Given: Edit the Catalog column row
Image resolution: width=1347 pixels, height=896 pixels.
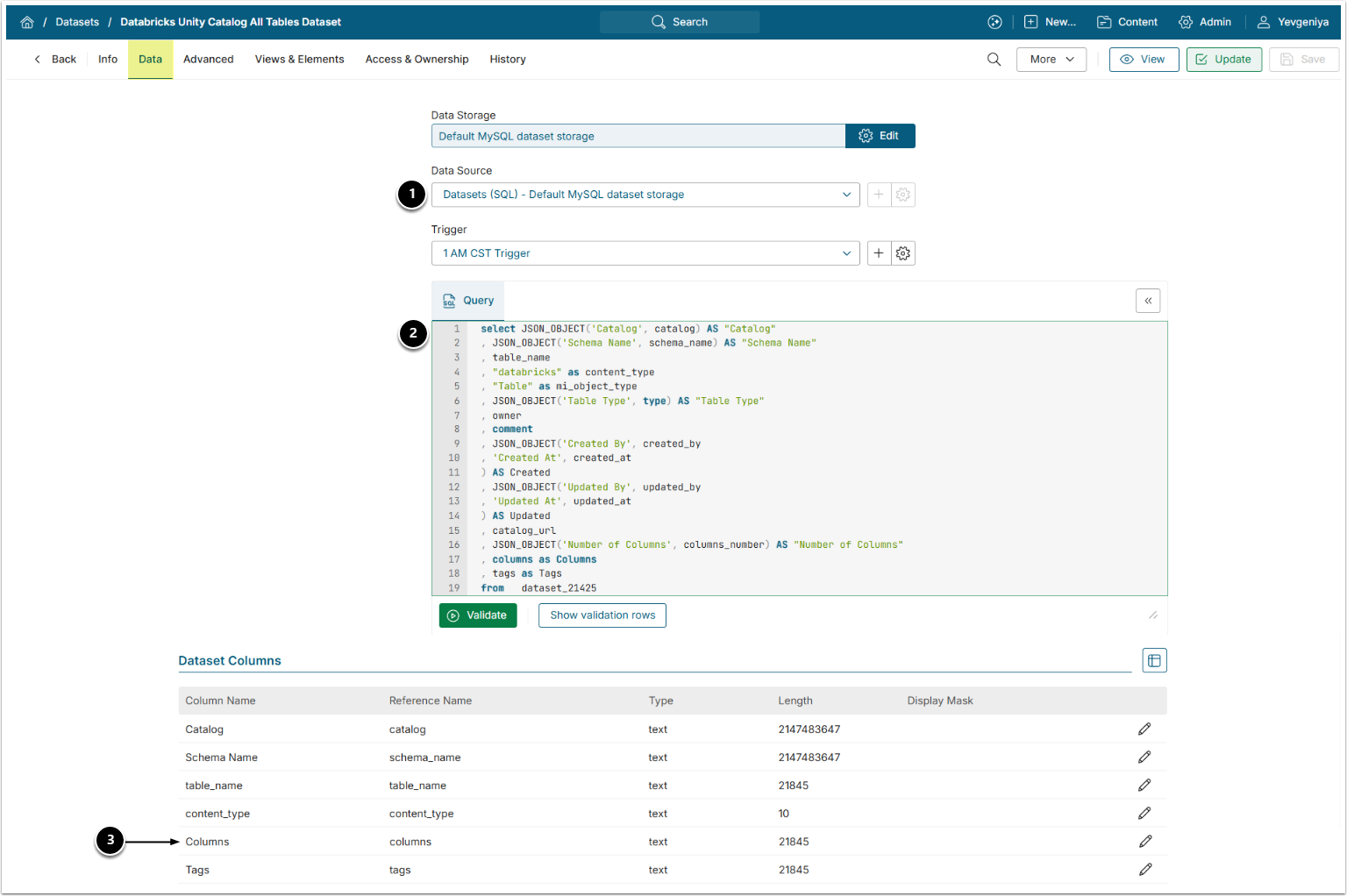Looking at the screenshot, I should point(1144,729).
